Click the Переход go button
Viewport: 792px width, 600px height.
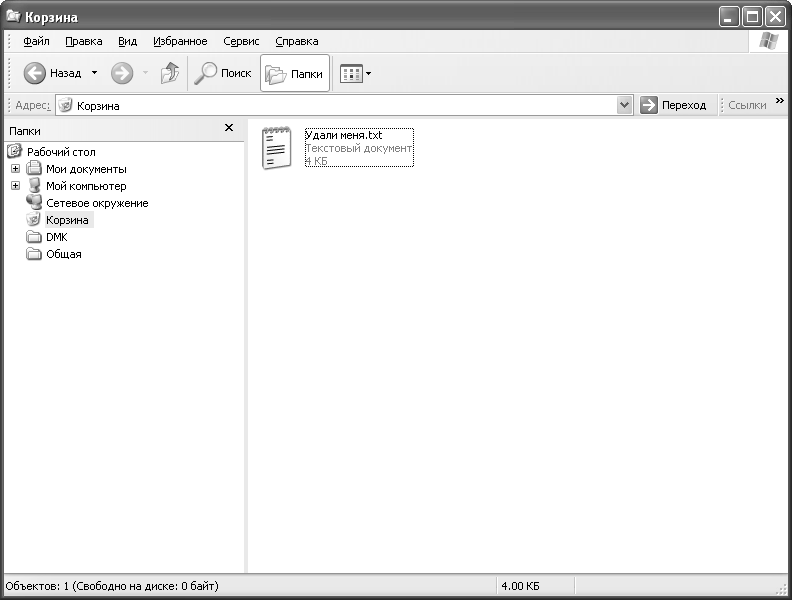[674, 105]
